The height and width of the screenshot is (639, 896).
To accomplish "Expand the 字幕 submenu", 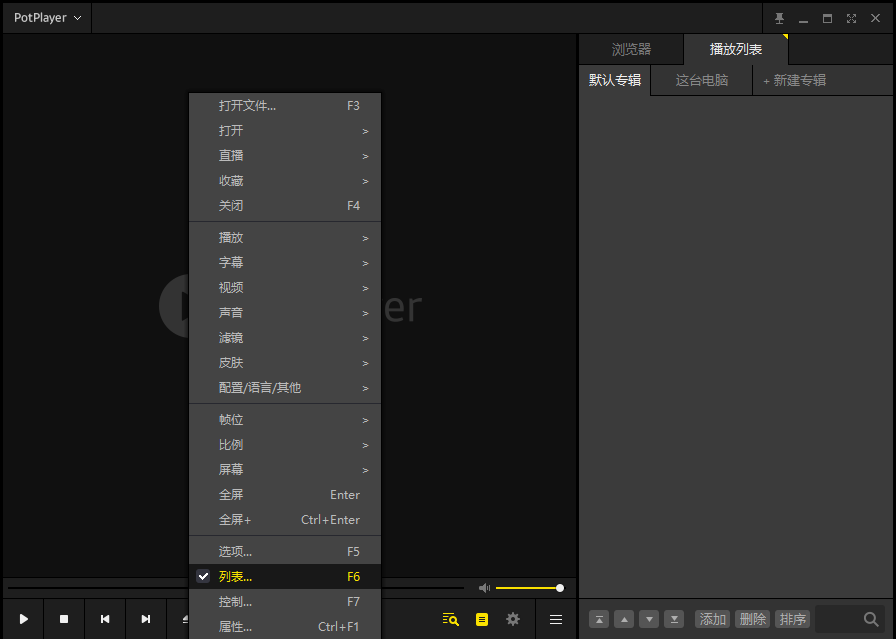I will coord(285,263).
